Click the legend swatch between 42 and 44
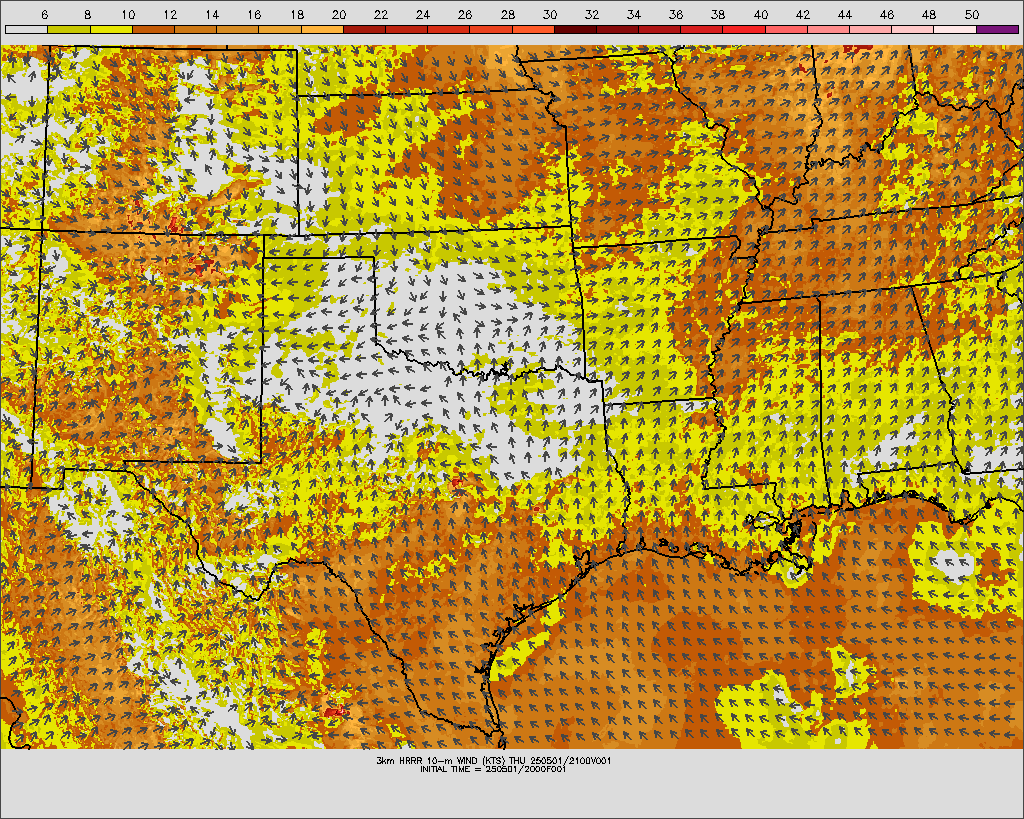The width and height of the screenshot is (1024, 819). (x=828, y=29)
